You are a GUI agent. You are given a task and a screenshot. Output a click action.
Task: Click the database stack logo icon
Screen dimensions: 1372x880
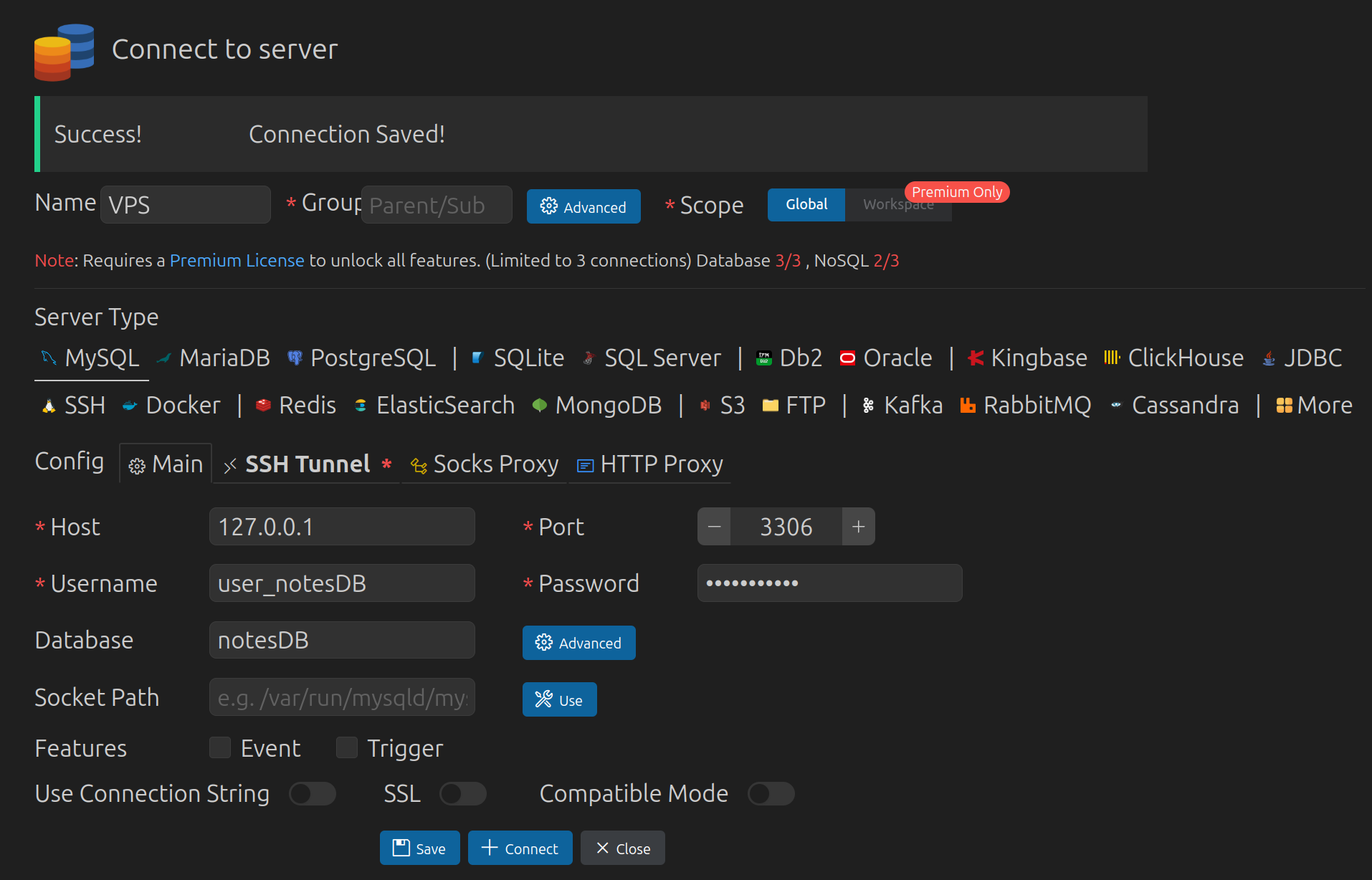coord(64,52)
